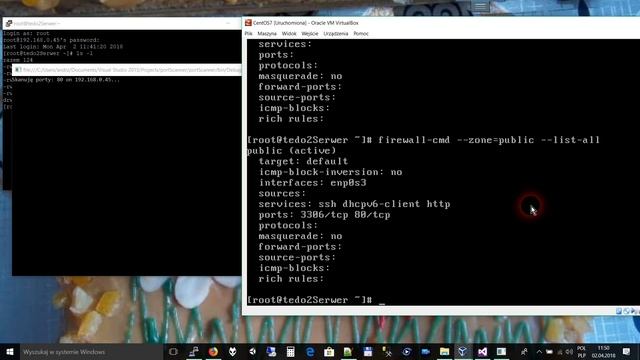Click the VirtualBox window title bar icon
Screen dimensions: 640x360
click(248, 23)
